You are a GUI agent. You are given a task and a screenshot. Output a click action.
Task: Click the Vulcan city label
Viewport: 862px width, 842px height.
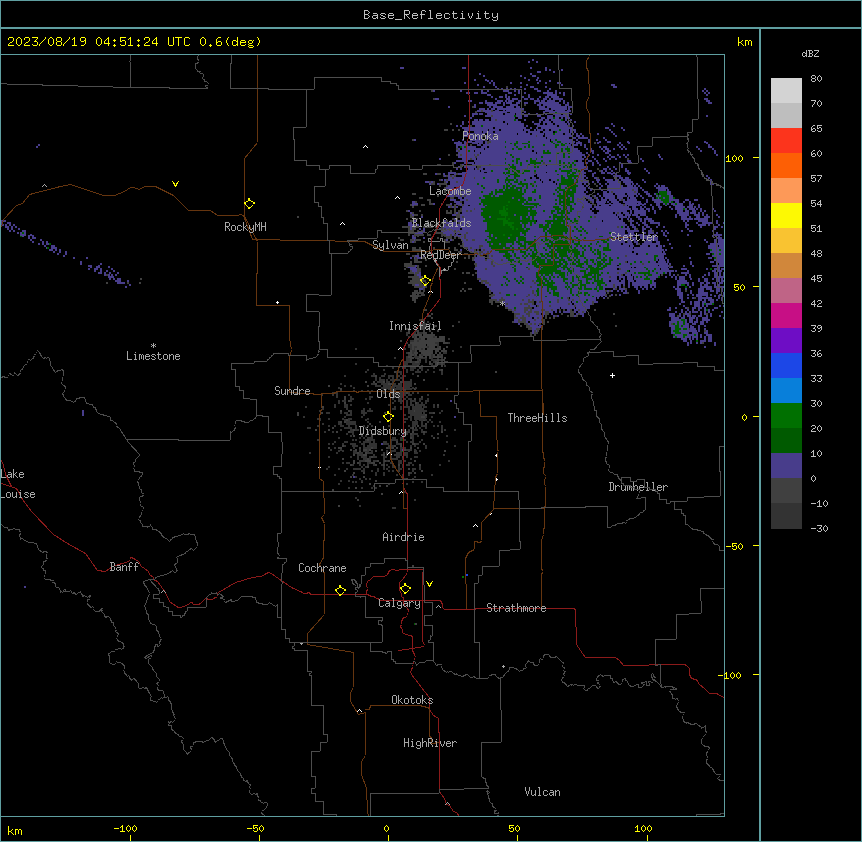point(542,792)
